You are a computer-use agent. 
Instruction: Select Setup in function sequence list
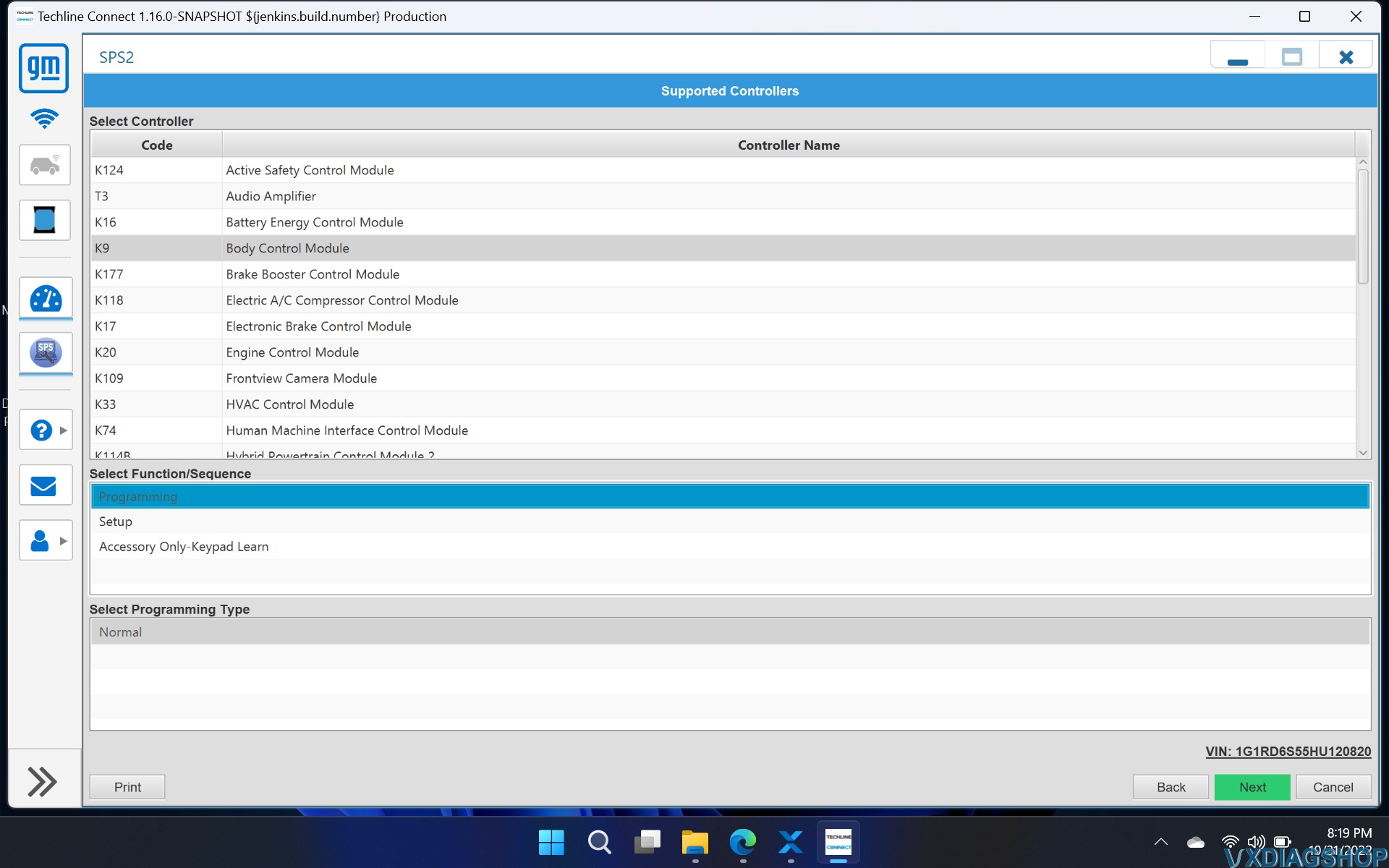click(x=116, y=522)
